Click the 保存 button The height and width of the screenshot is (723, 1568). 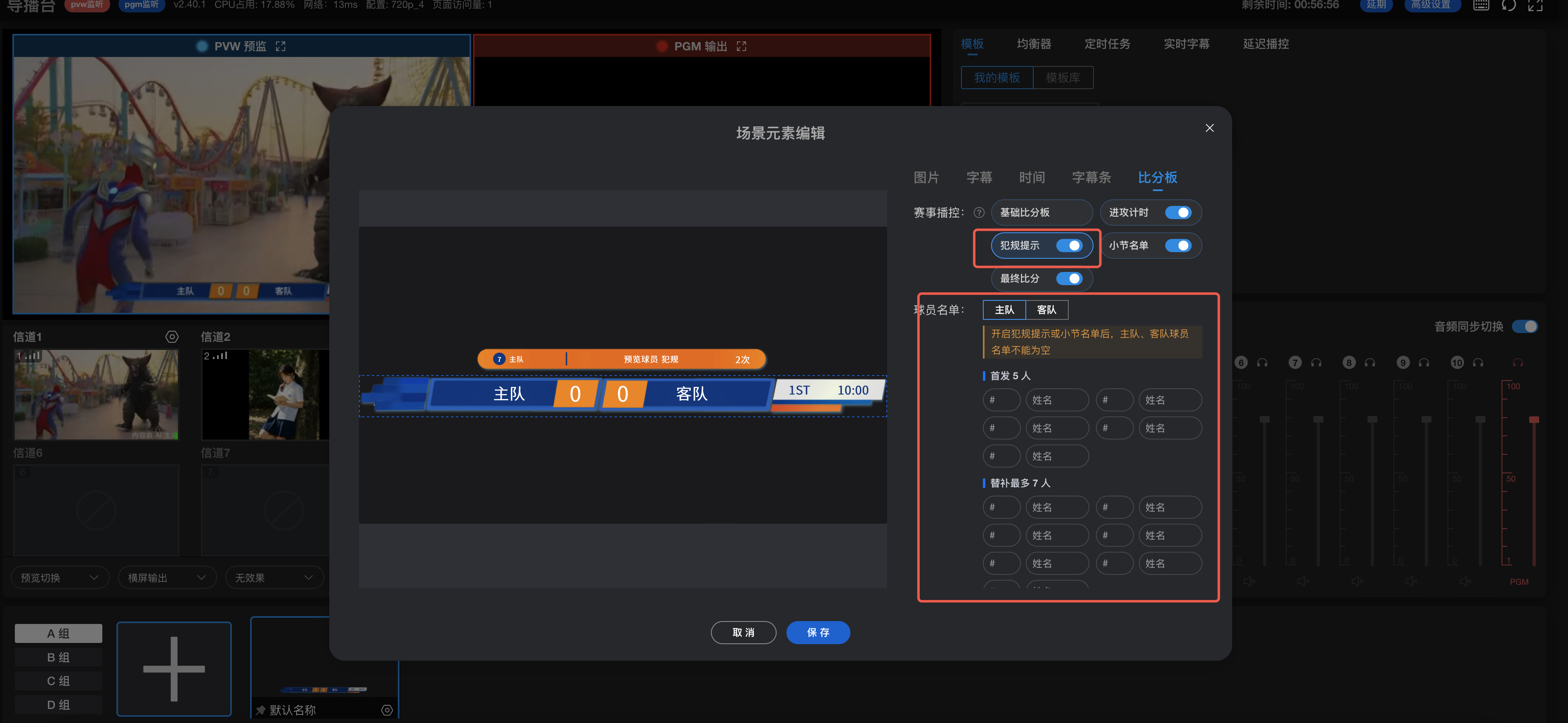coord(817,632)
